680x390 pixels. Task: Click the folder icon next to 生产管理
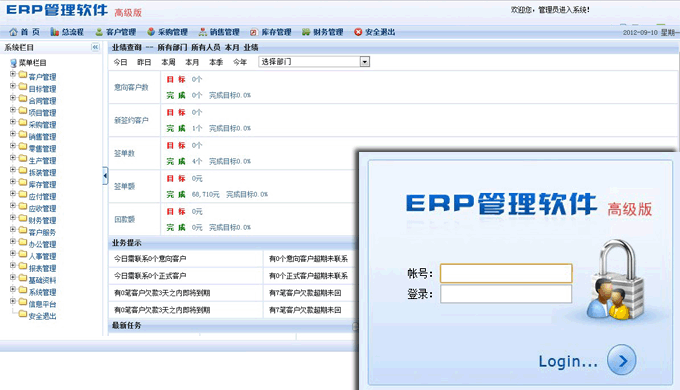pyautogui.click(x=23, y=158)
